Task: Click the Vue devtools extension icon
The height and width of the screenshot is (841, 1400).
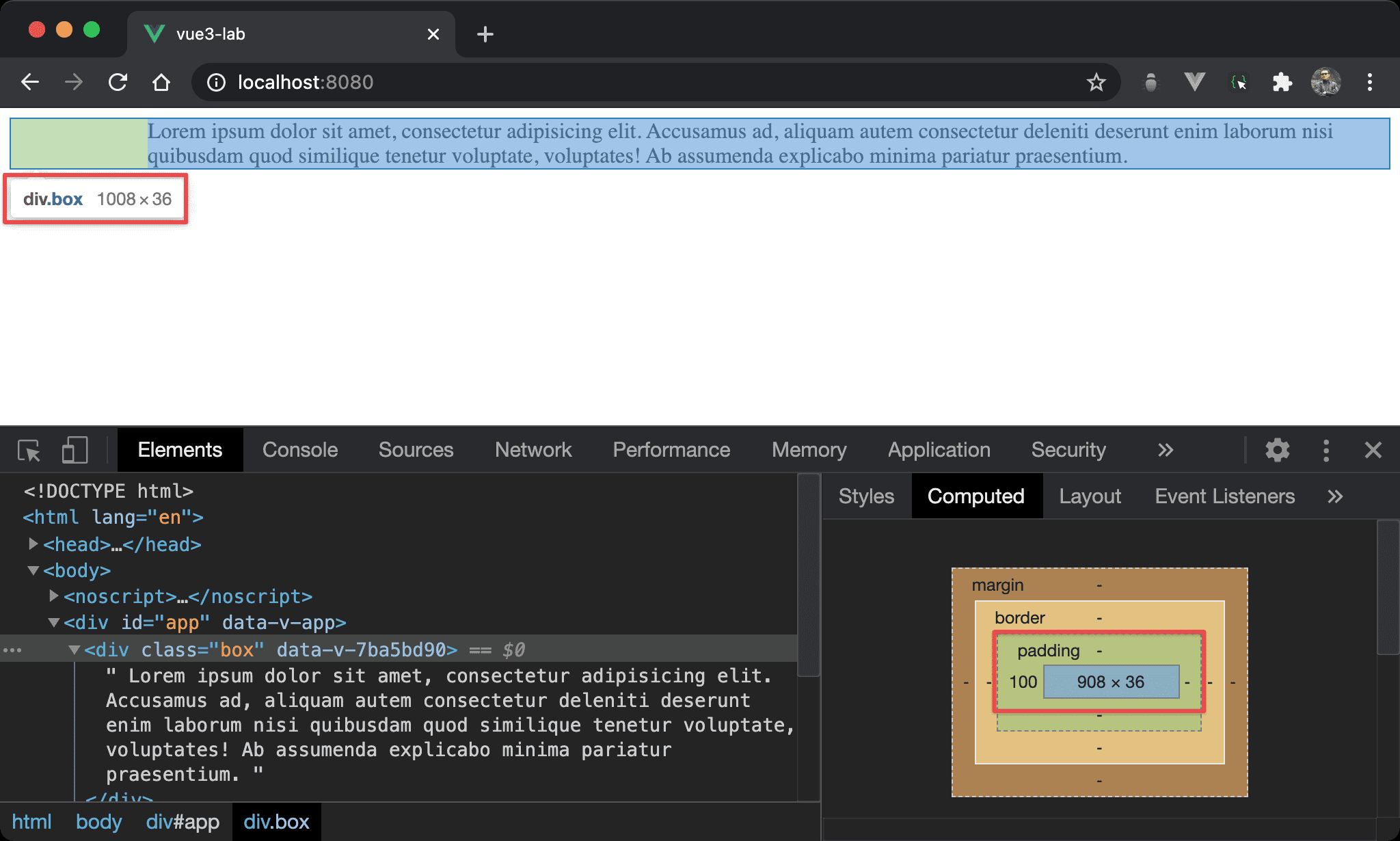Action: tap(1194, 83)
